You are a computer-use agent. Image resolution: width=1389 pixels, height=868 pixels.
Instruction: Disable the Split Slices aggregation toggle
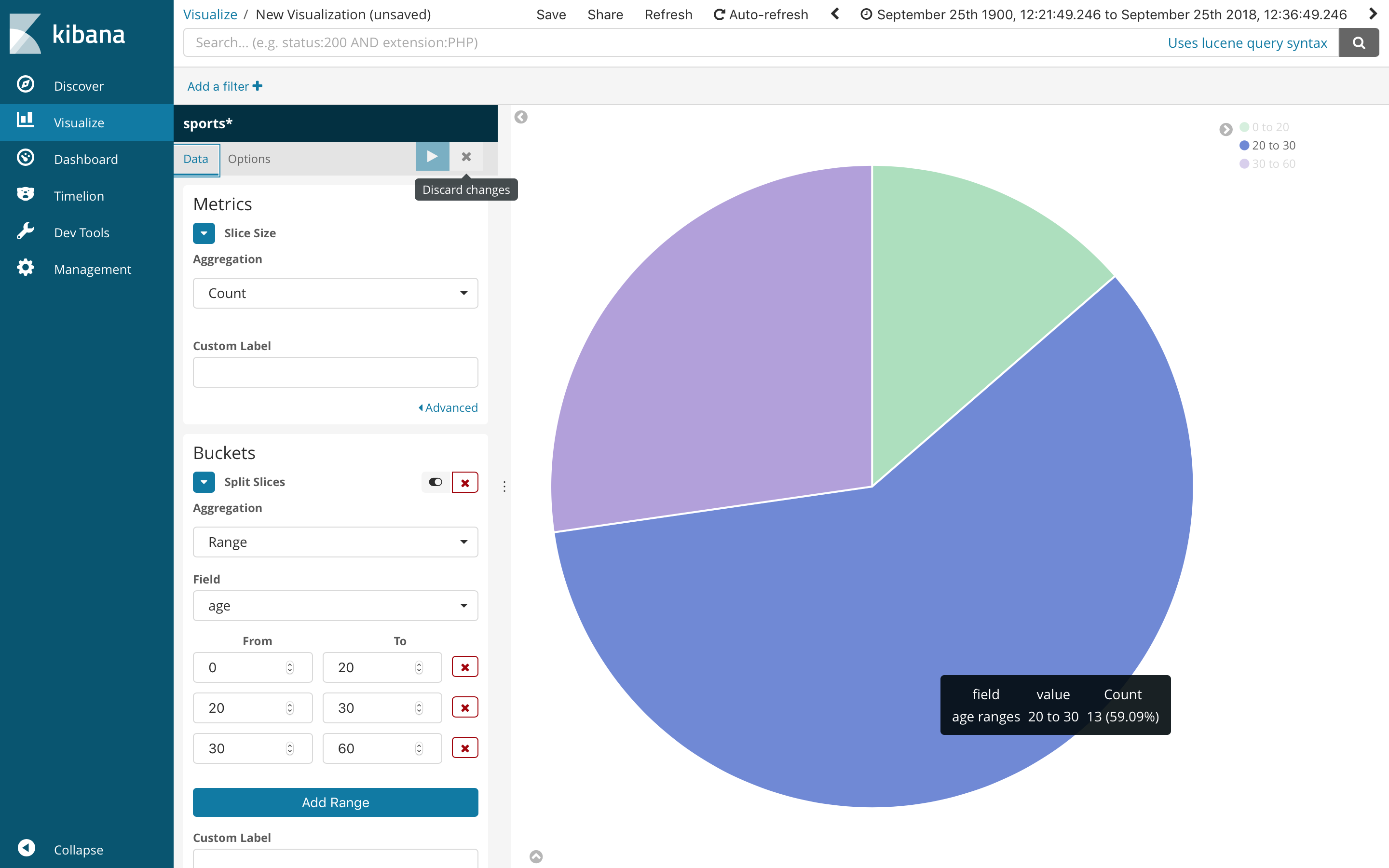pos(435,482)
